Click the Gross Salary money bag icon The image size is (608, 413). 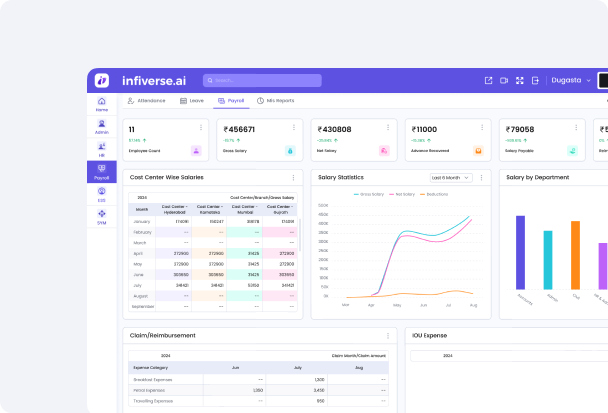tap(290, 151)
